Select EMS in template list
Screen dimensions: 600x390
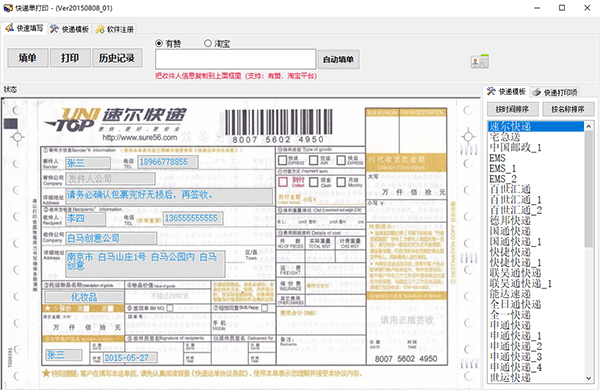[x=536, y=158]
